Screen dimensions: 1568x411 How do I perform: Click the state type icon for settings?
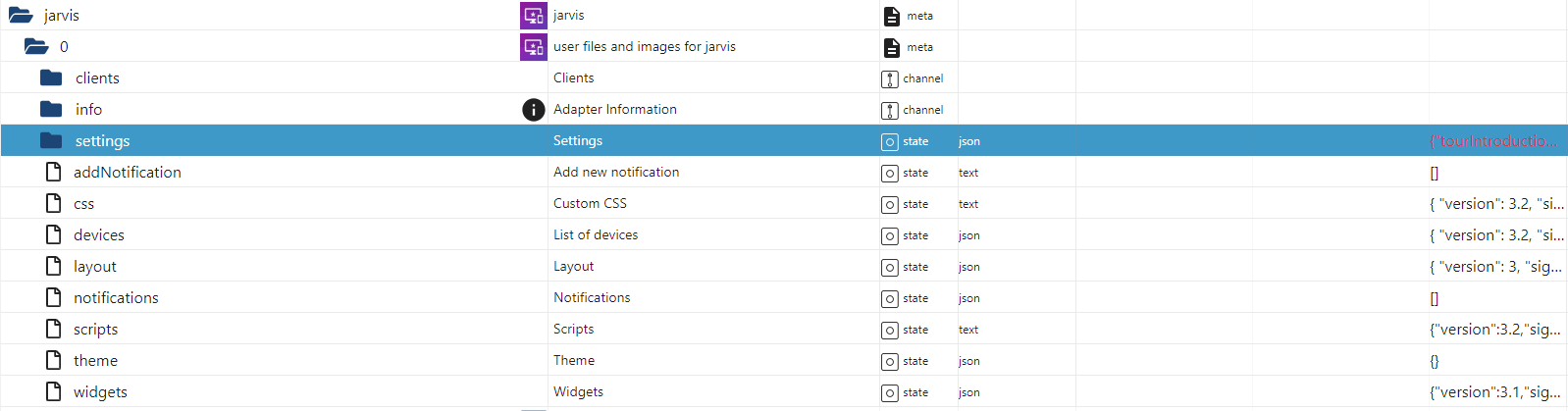pyautogui.click(x=890, y=141)
